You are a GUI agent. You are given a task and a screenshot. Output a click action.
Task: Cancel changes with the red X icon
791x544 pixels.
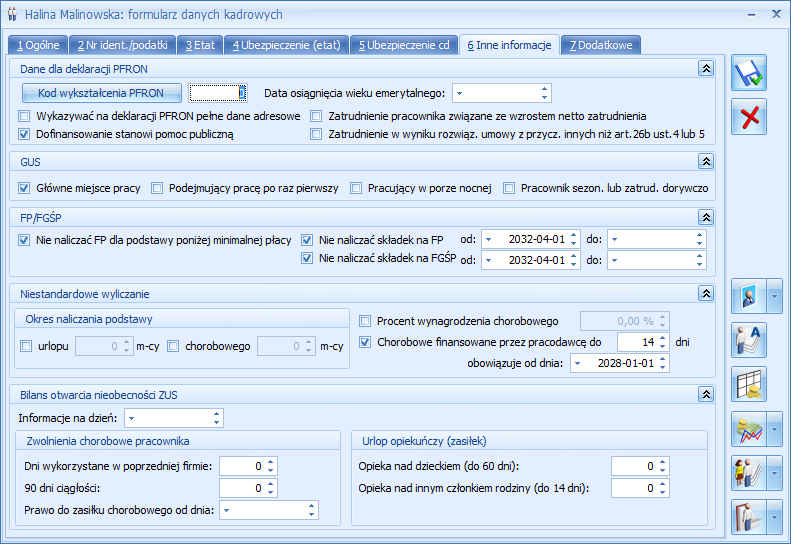pos(749,117)
